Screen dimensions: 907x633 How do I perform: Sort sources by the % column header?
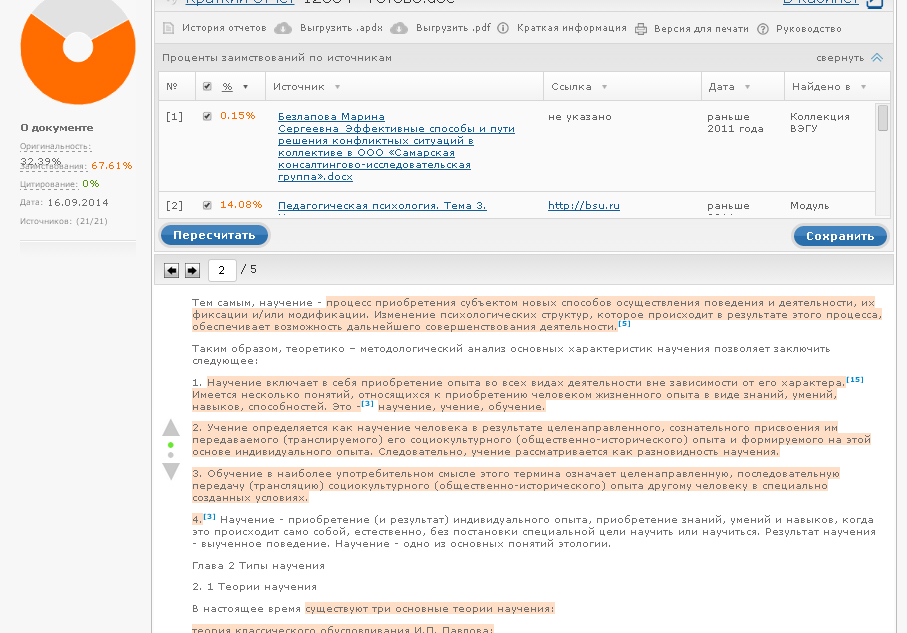coord(227,87)
